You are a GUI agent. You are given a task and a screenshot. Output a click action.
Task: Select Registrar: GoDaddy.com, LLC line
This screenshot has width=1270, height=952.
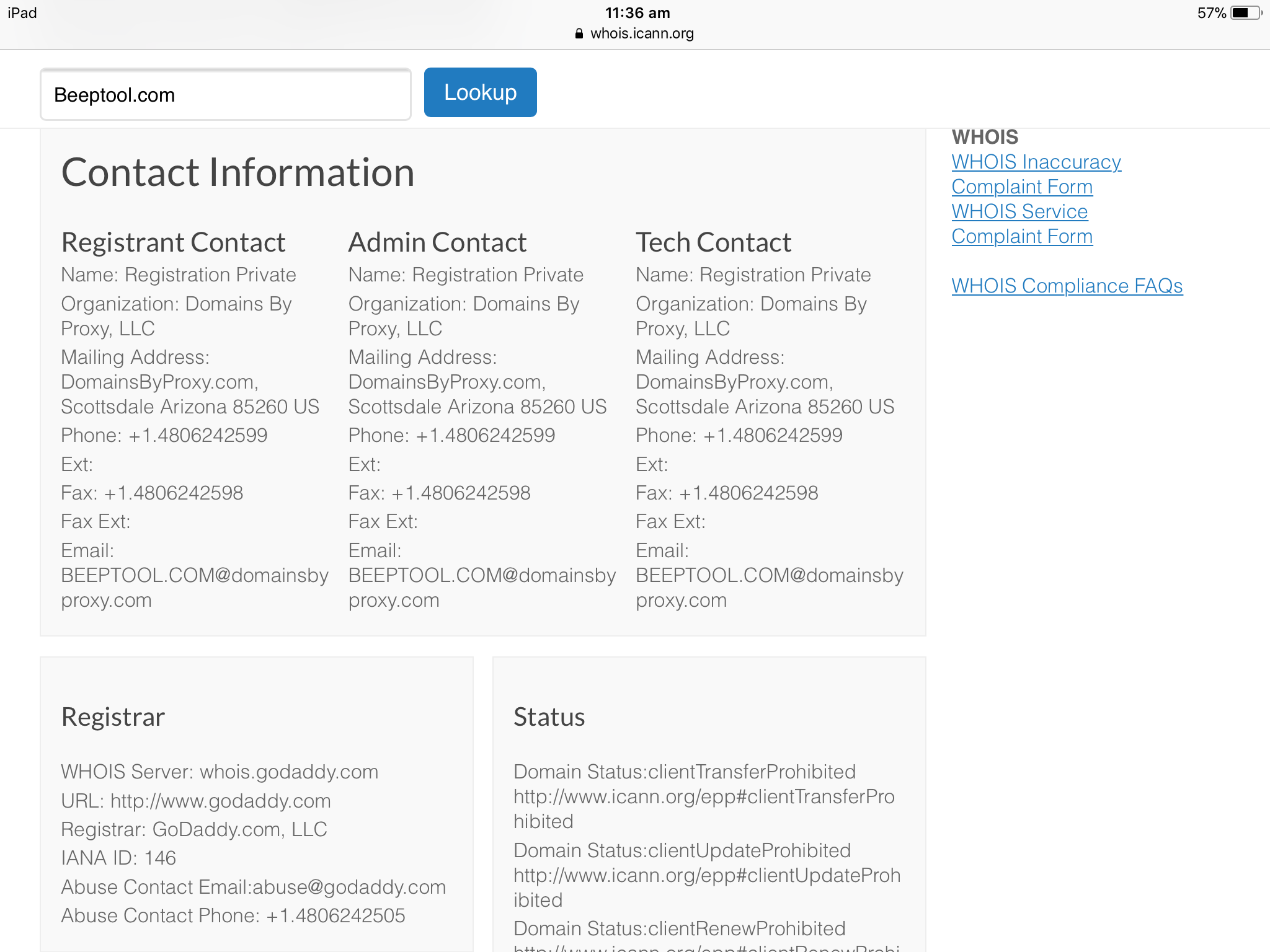tap(194, 829)
